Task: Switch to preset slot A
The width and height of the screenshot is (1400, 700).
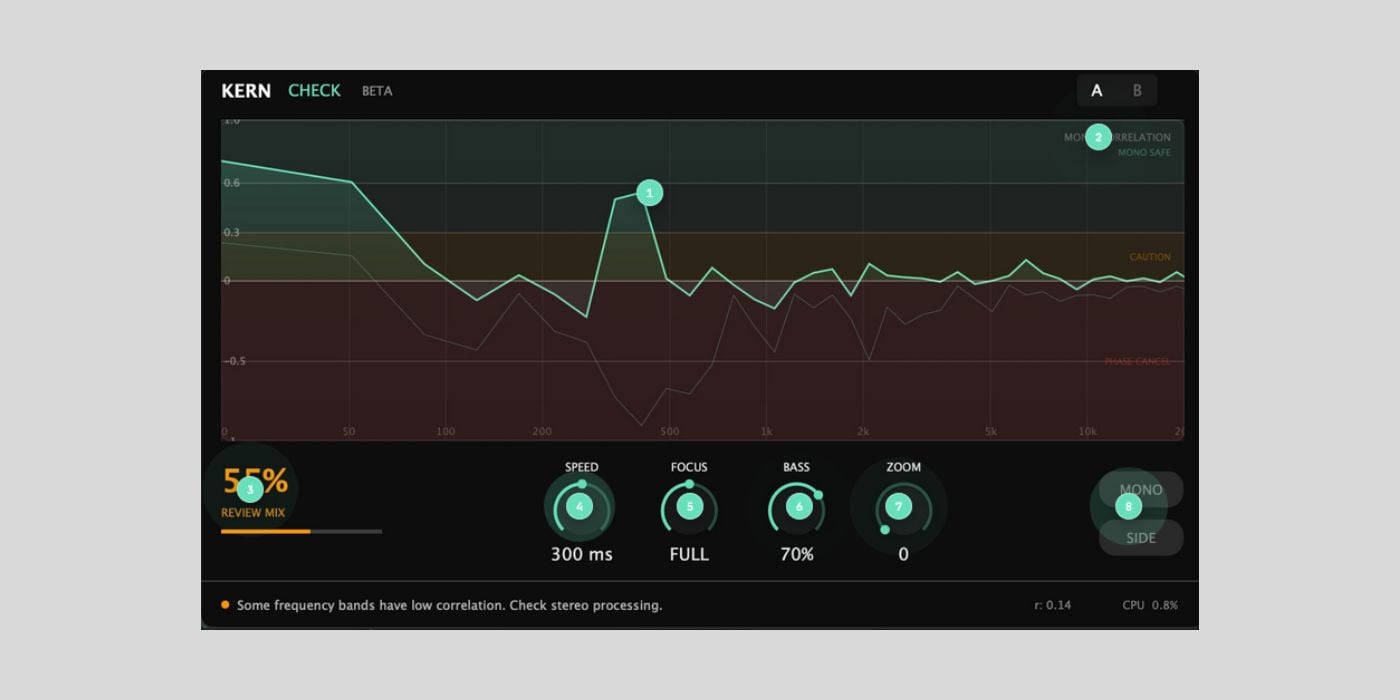Action: pos(1096,90)
